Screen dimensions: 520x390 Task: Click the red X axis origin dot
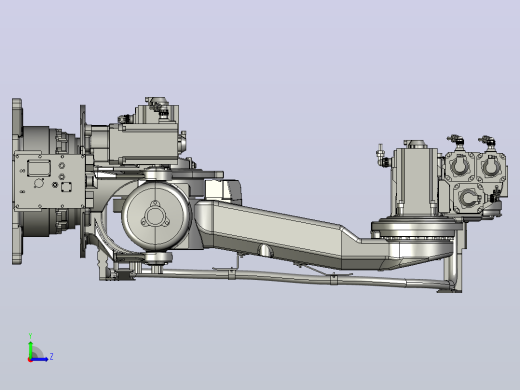click(30, 360)
